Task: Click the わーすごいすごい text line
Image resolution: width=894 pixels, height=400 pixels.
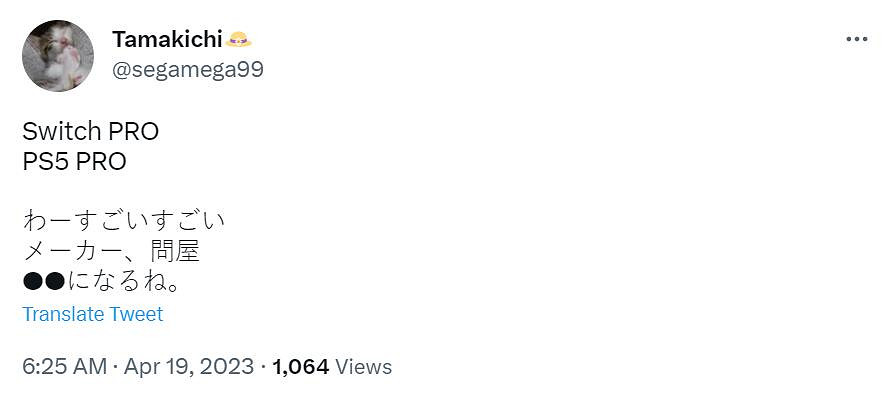Action: (124, 220)
